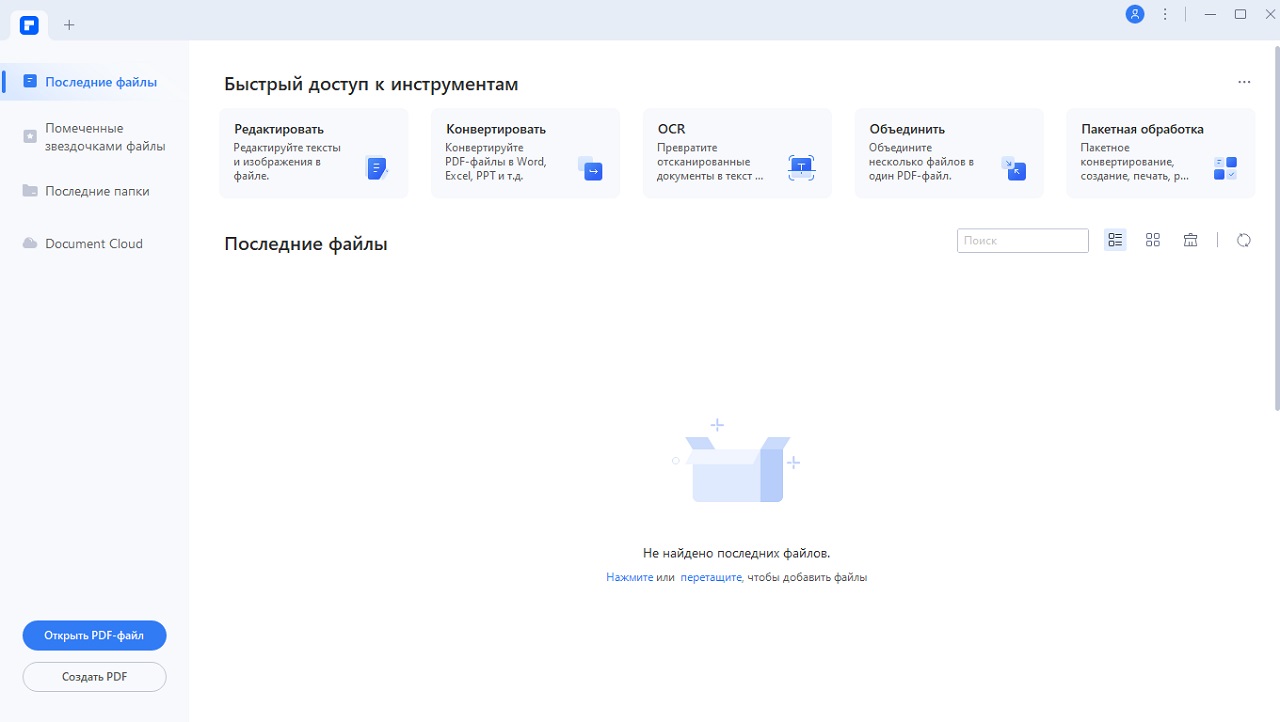Open a new tab with the plus icon
Screen dimensions: 1280x722
coord(68,24)
